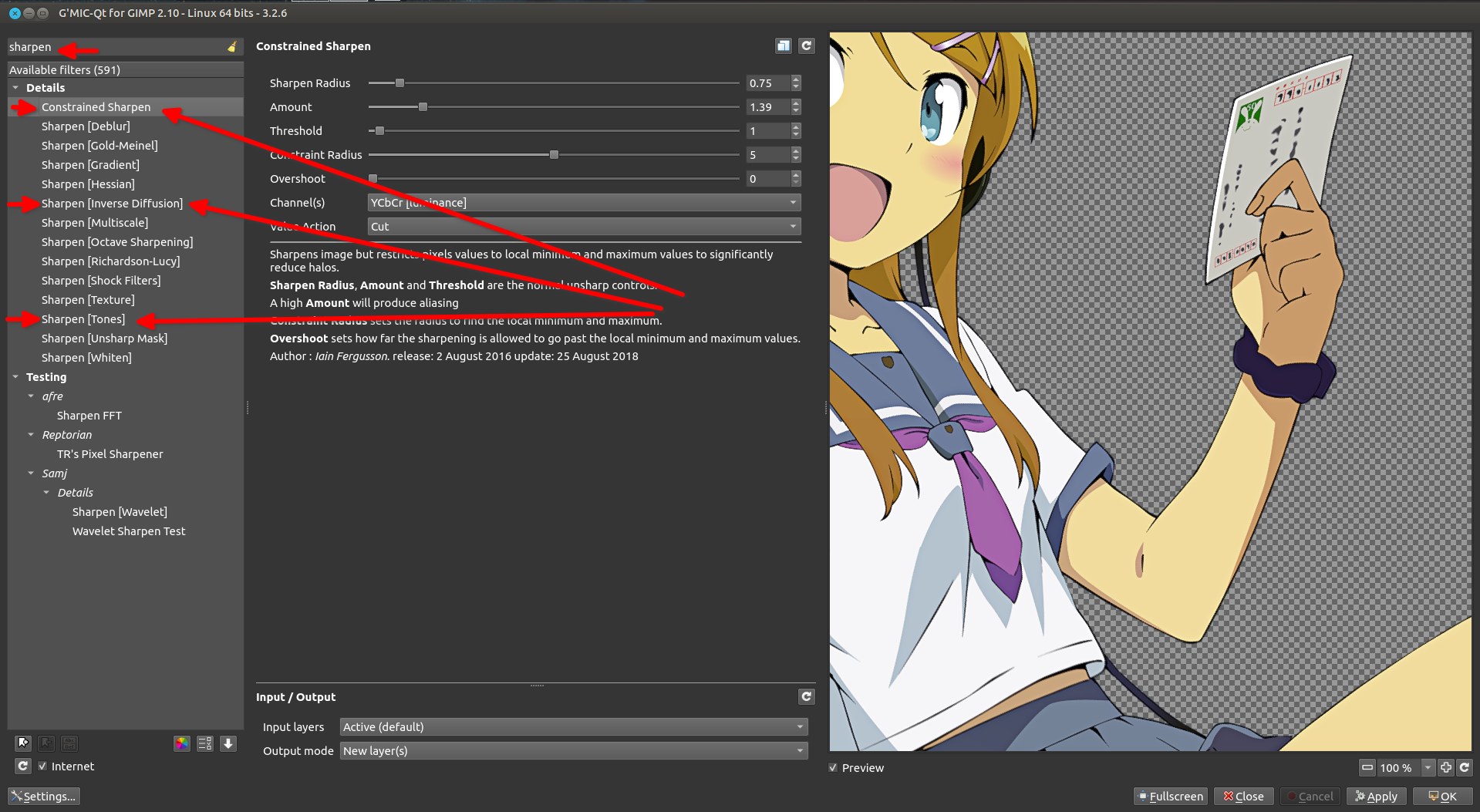Click the Sharpen Radius slider handle
Screen dimensions: 1480x812
pyautogui.click(x=399, y=83)
